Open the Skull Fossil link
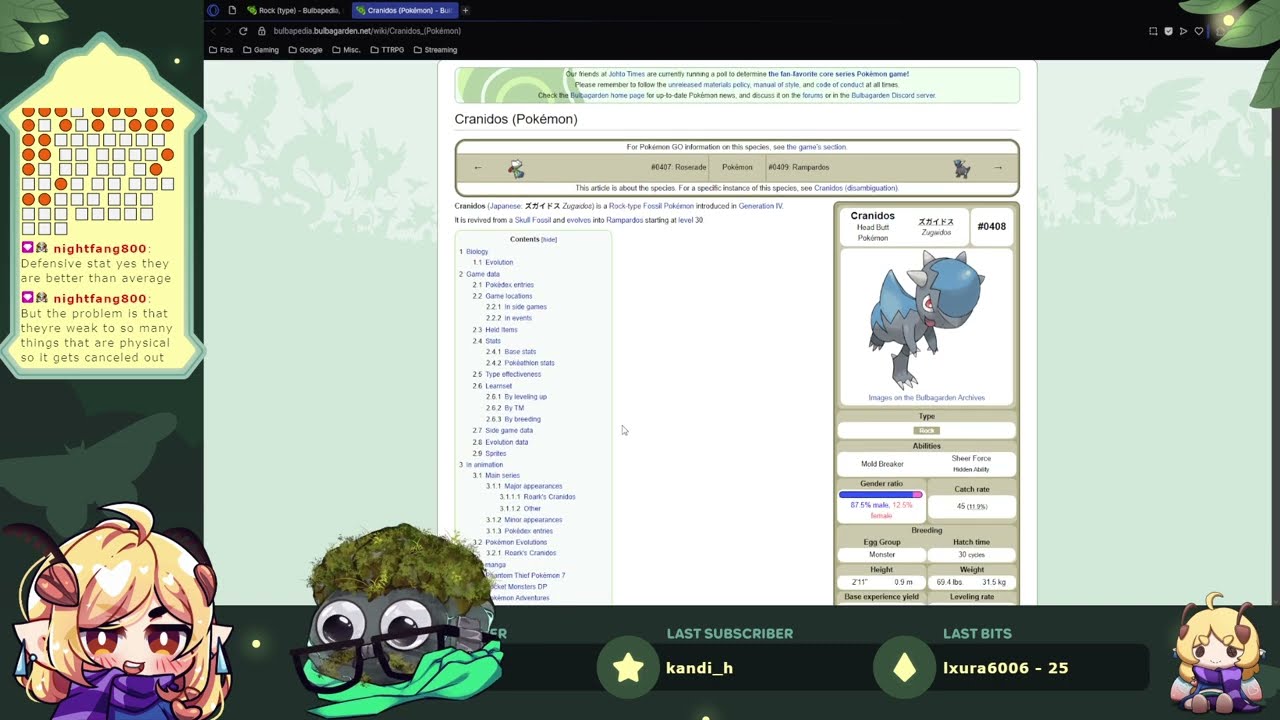1280x720 pixels. 533,220
